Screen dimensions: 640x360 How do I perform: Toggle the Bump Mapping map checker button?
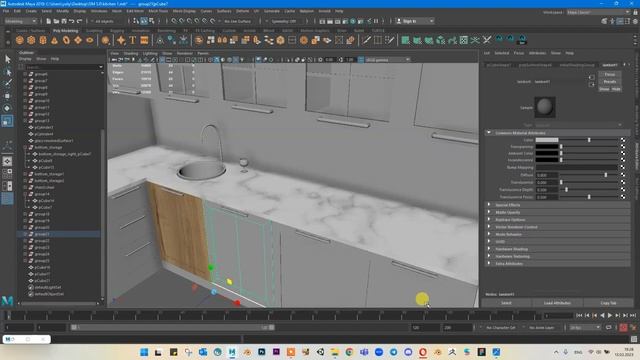pyautogui.click(x=623, y=167)
